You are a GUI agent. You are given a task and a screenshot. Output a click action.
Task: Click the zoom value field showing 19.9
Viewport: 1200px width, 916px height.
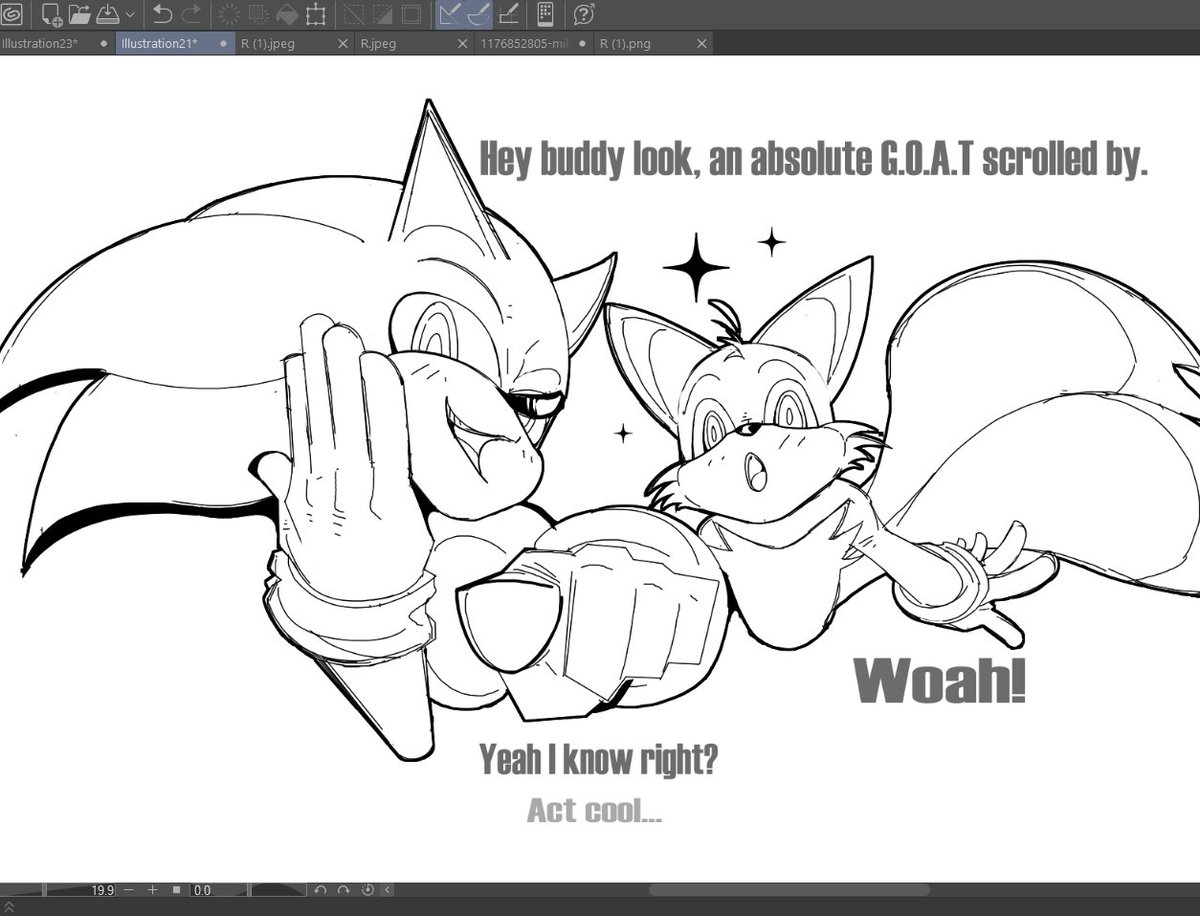103,890
